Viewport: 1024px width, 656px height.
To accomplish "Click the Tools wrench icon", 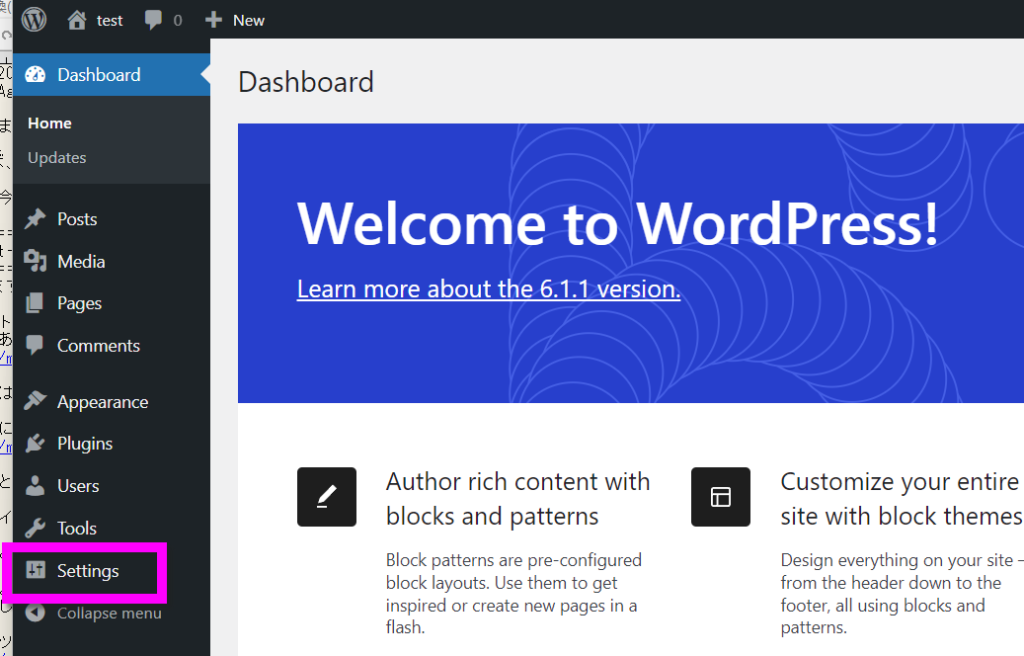I will [x=35, y=528].
